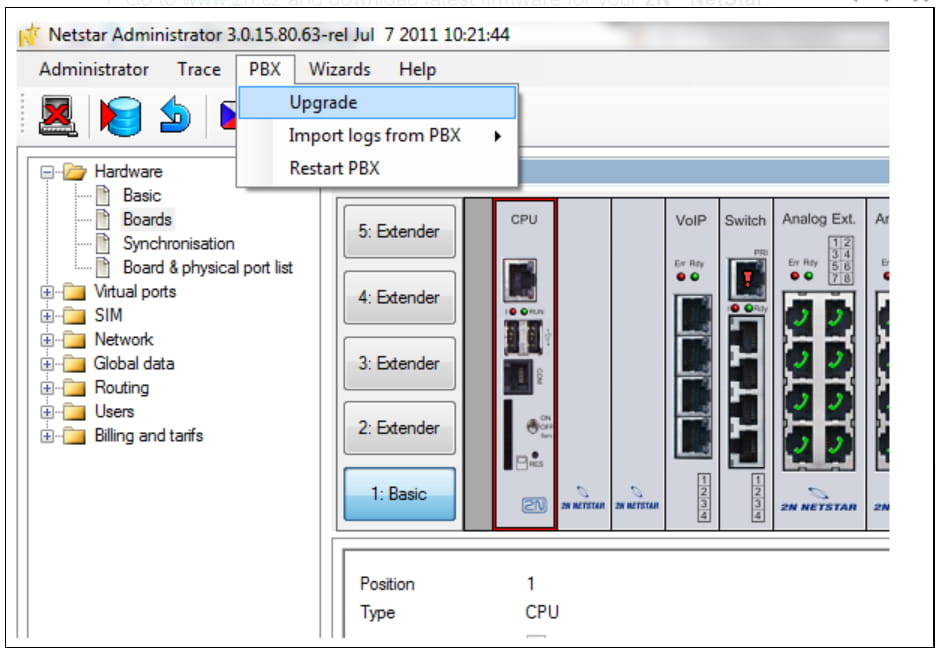Image resolution: width=937 pixels, height=648 pixels.
Task: Expand the Network folder
Action: [47, 340]
